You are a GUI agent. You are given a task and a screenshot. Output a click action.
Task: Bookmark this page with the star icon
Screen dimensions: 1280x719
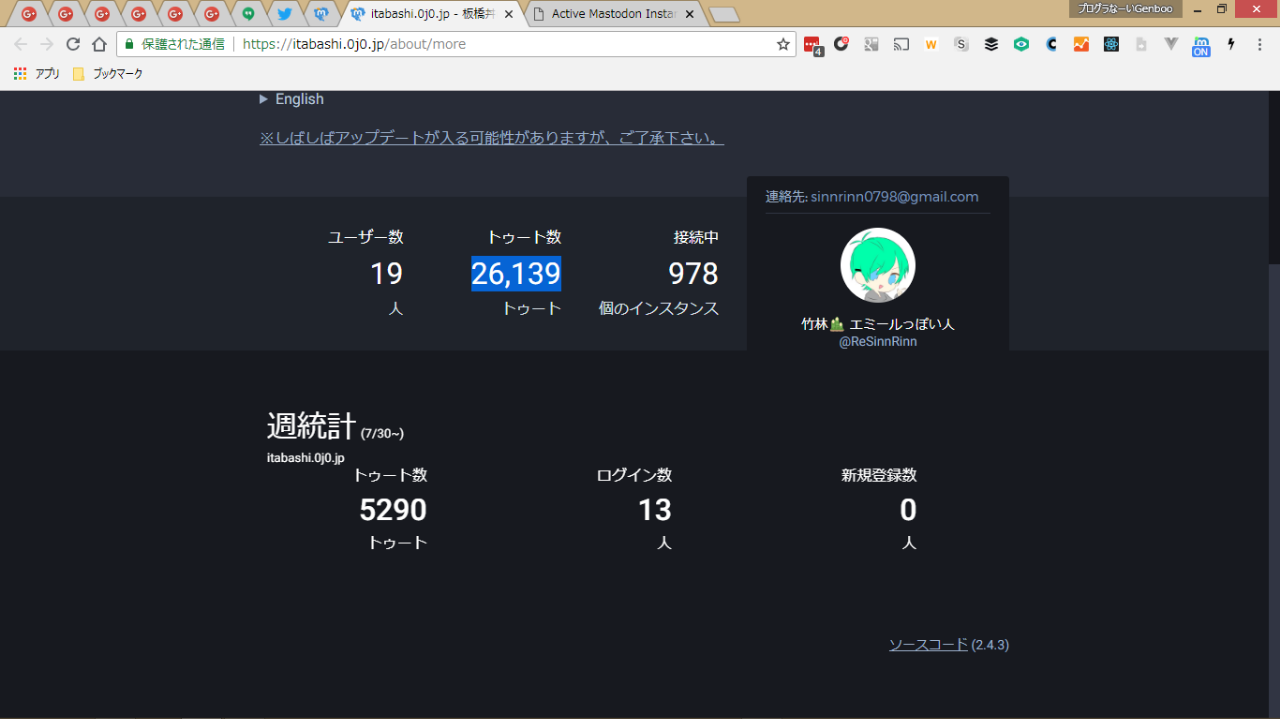(x=783, y=44)
